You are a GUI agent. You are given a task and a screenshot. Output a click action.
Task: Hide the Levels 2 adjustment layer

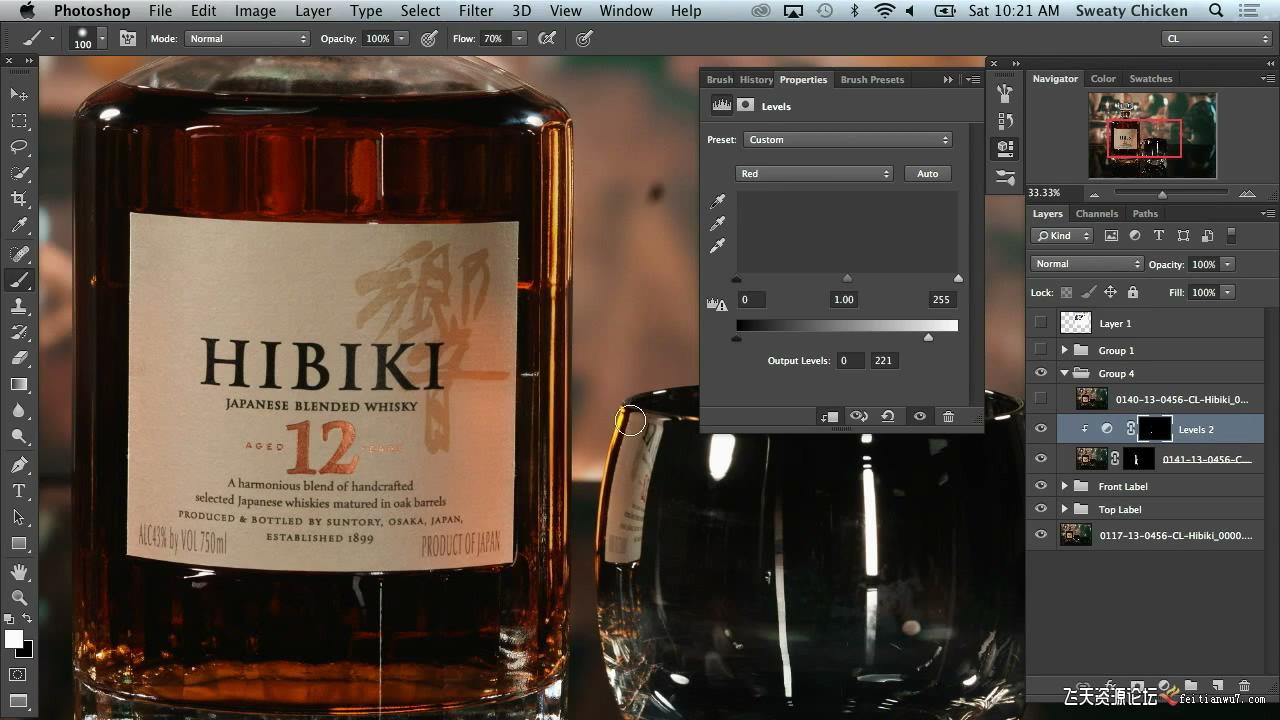click(x=1041, y=429)
